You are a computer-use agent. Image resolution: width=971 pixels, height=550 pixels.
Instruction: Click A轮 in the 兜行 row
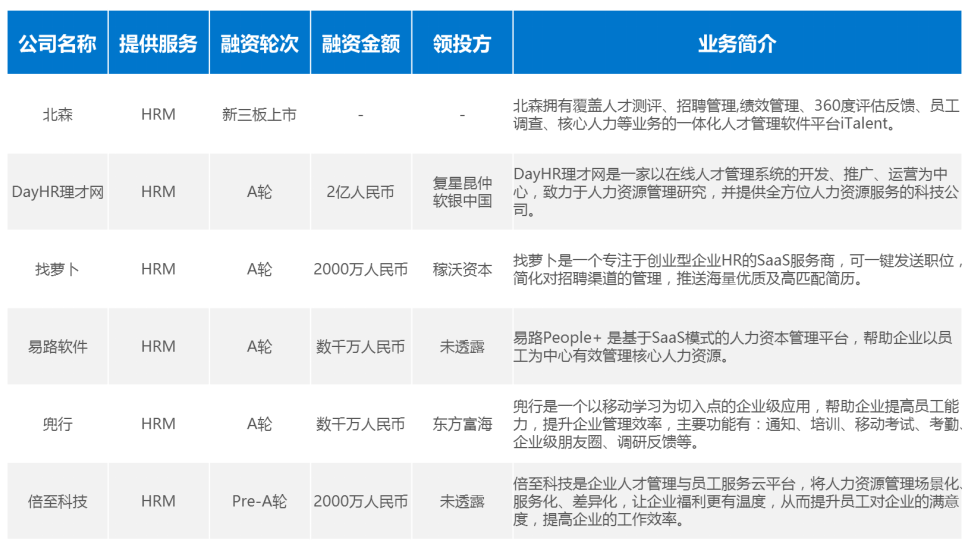click(259, 424)
